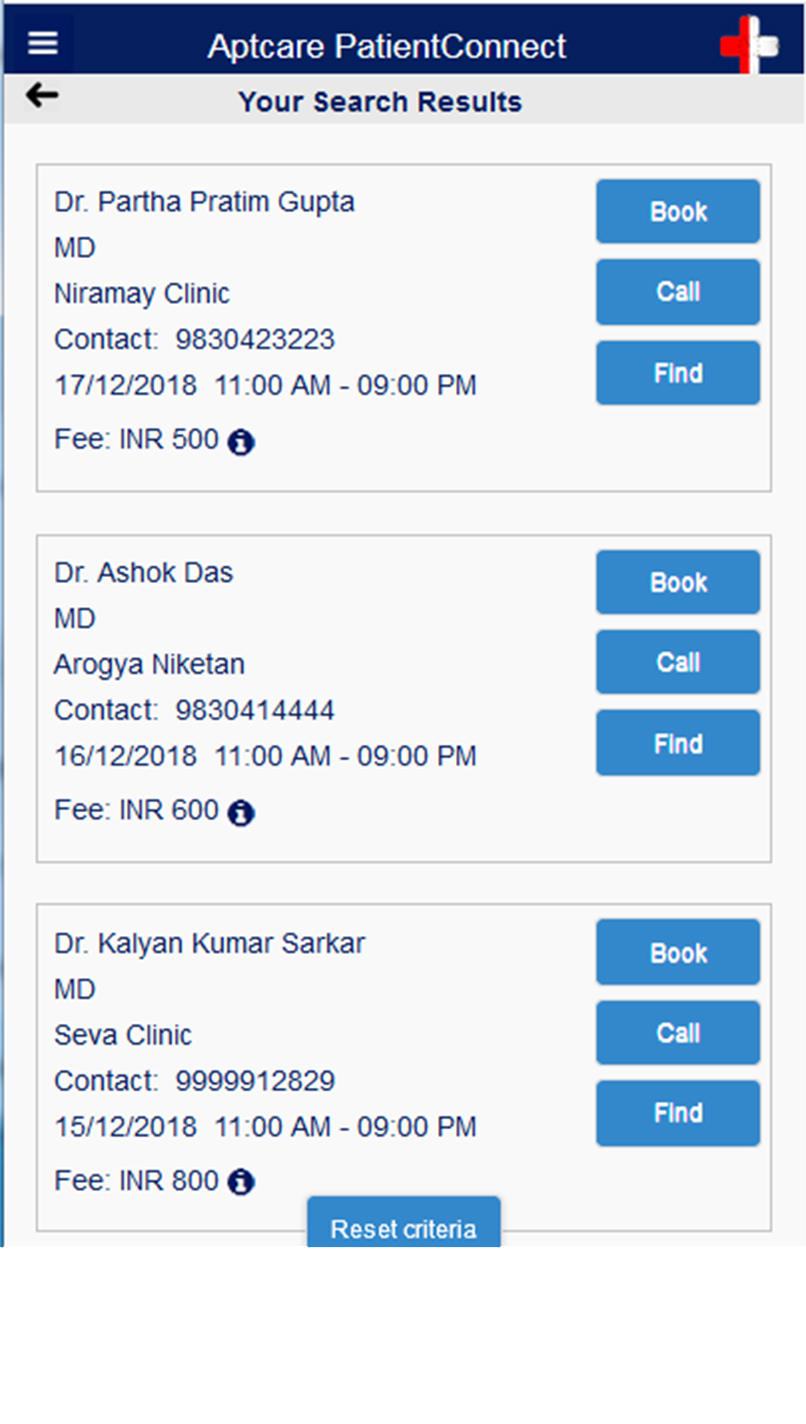
Task: Tap contact number 9830423223
Action: tap(255, 340)
